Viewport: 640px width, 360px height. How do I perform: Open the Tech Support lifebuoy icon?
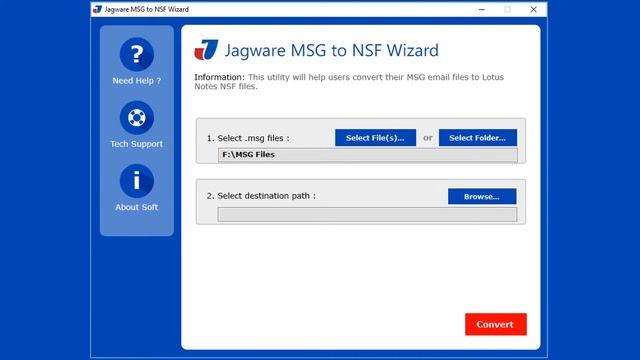[137, 118]
